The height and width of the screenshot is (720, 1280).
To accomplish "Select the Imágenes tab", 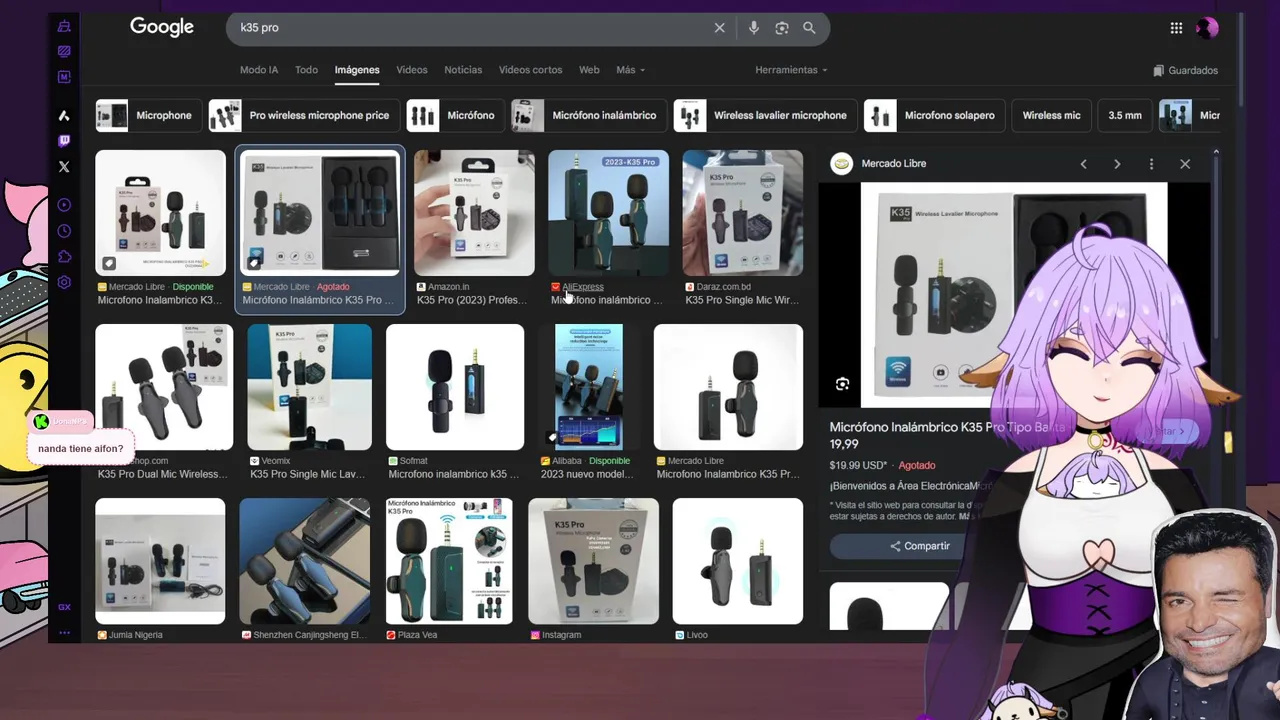I will click(x=357, y=70).
